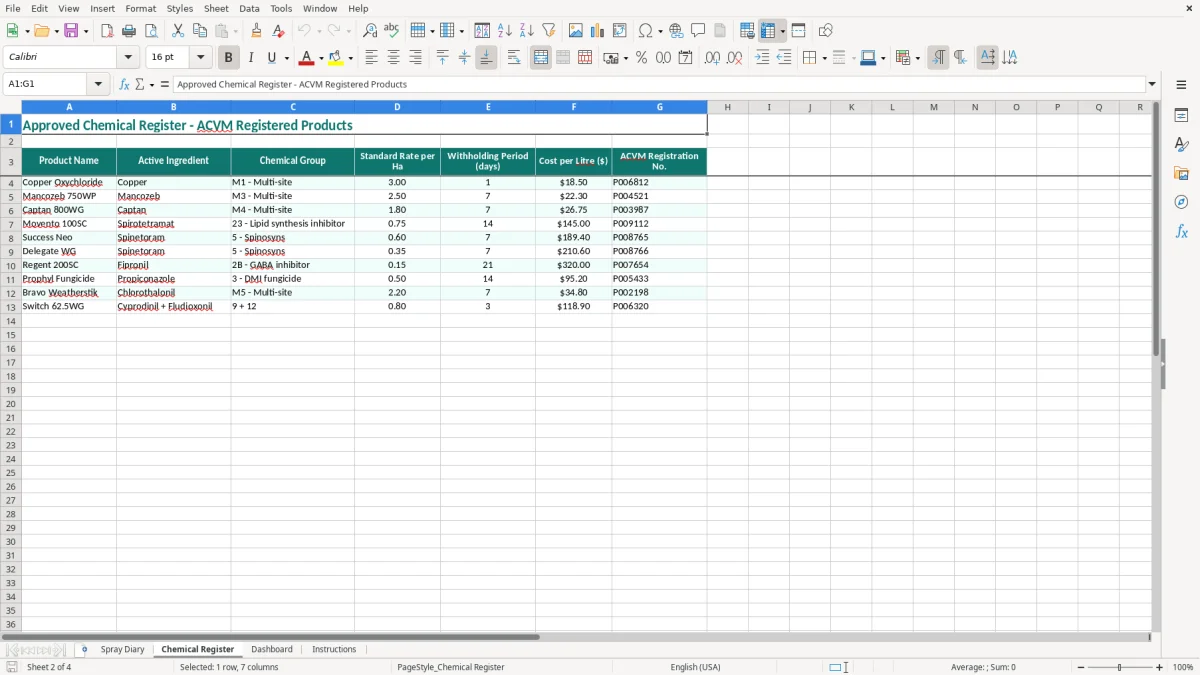This screenshot has width=1200, height=675.
Task: Click Define Print Area icon
Action: [747, 31]
